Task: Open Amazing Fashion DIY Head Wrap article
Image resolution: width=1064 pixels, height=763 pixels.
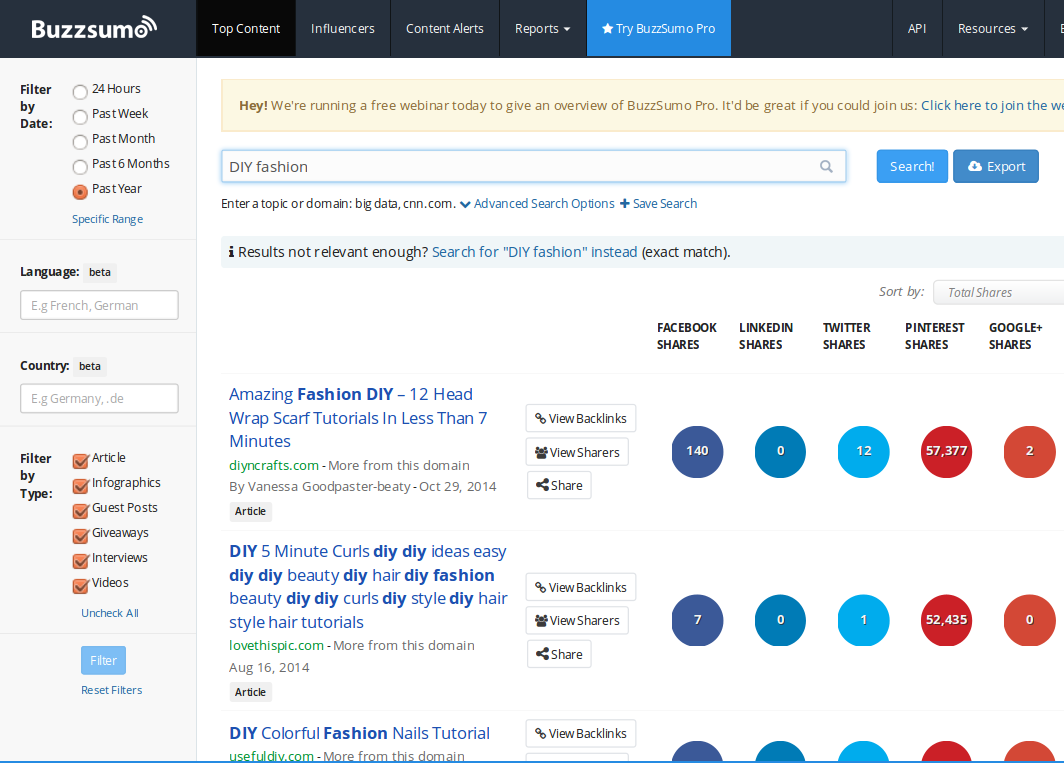Action: point(358,417)
